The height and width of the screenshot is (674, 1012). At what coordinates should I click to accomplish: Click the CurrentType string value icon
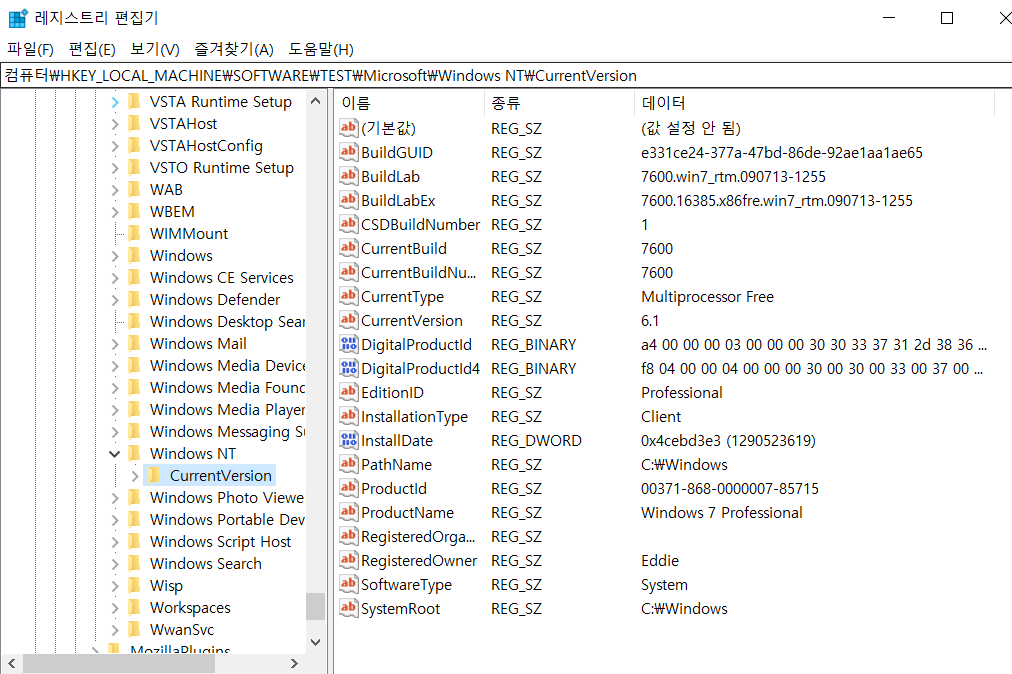(x=349, y=296)
